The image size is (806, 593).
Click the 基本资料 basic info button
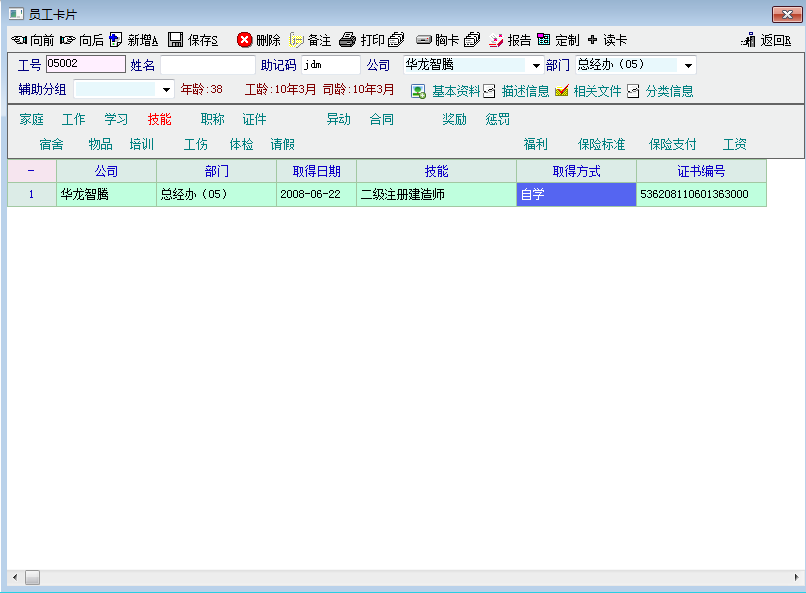pyautogui.click(x=419, y=91)
